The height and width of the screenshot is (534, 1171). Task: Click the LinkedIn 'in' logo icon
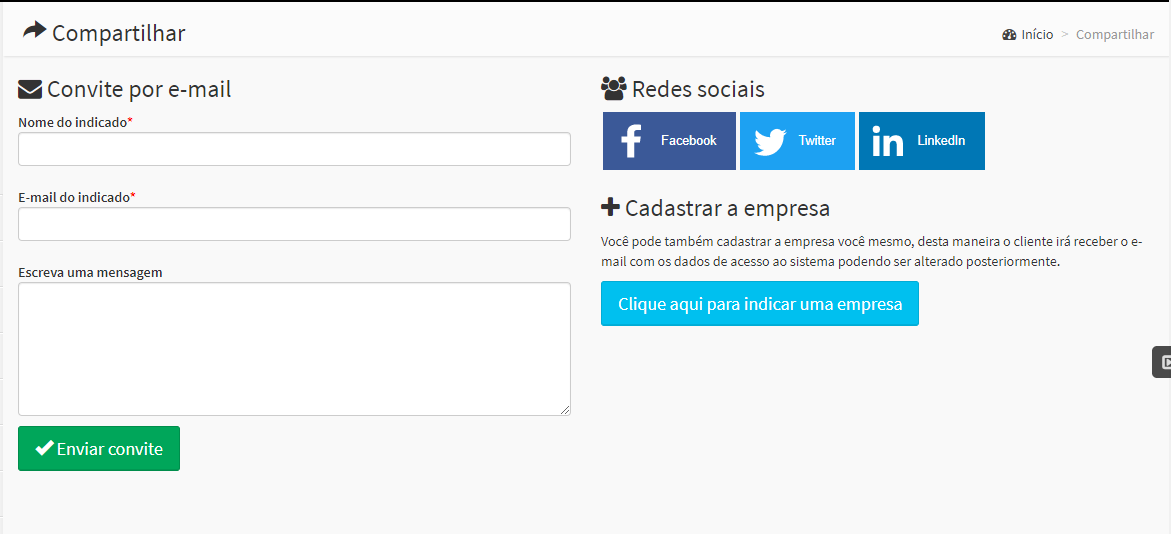[887, 141]
